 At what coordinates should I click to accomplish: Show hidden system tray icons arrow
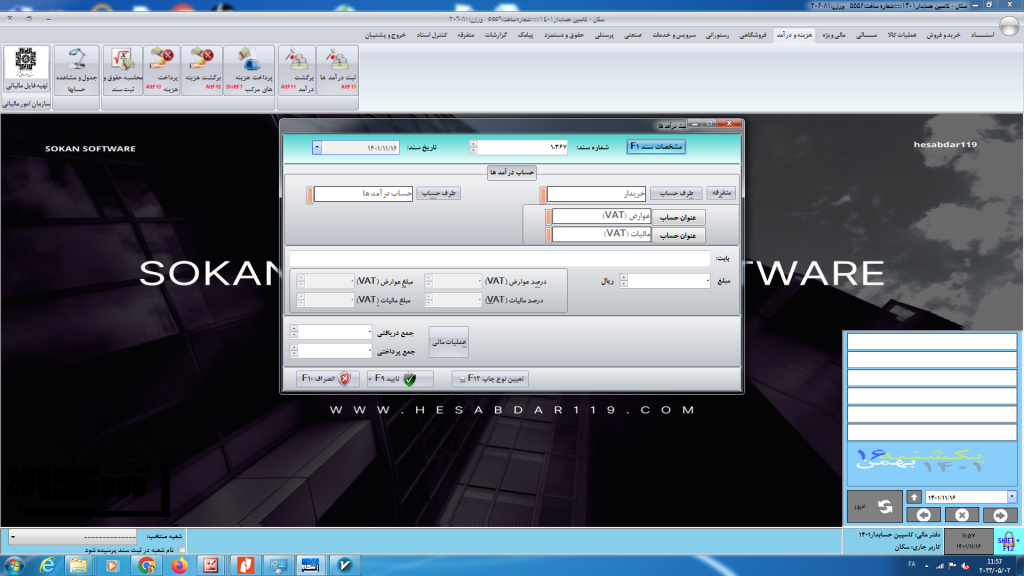click(927, 566)
